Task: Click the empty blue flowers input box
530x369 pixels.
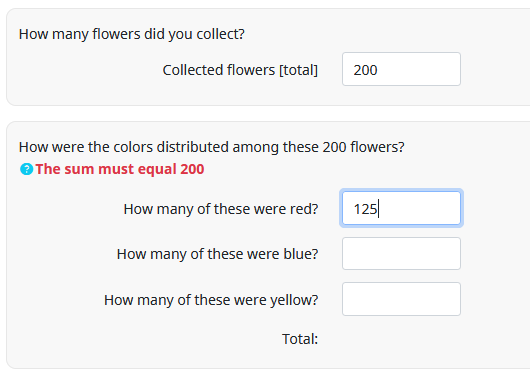Action: 401,253
